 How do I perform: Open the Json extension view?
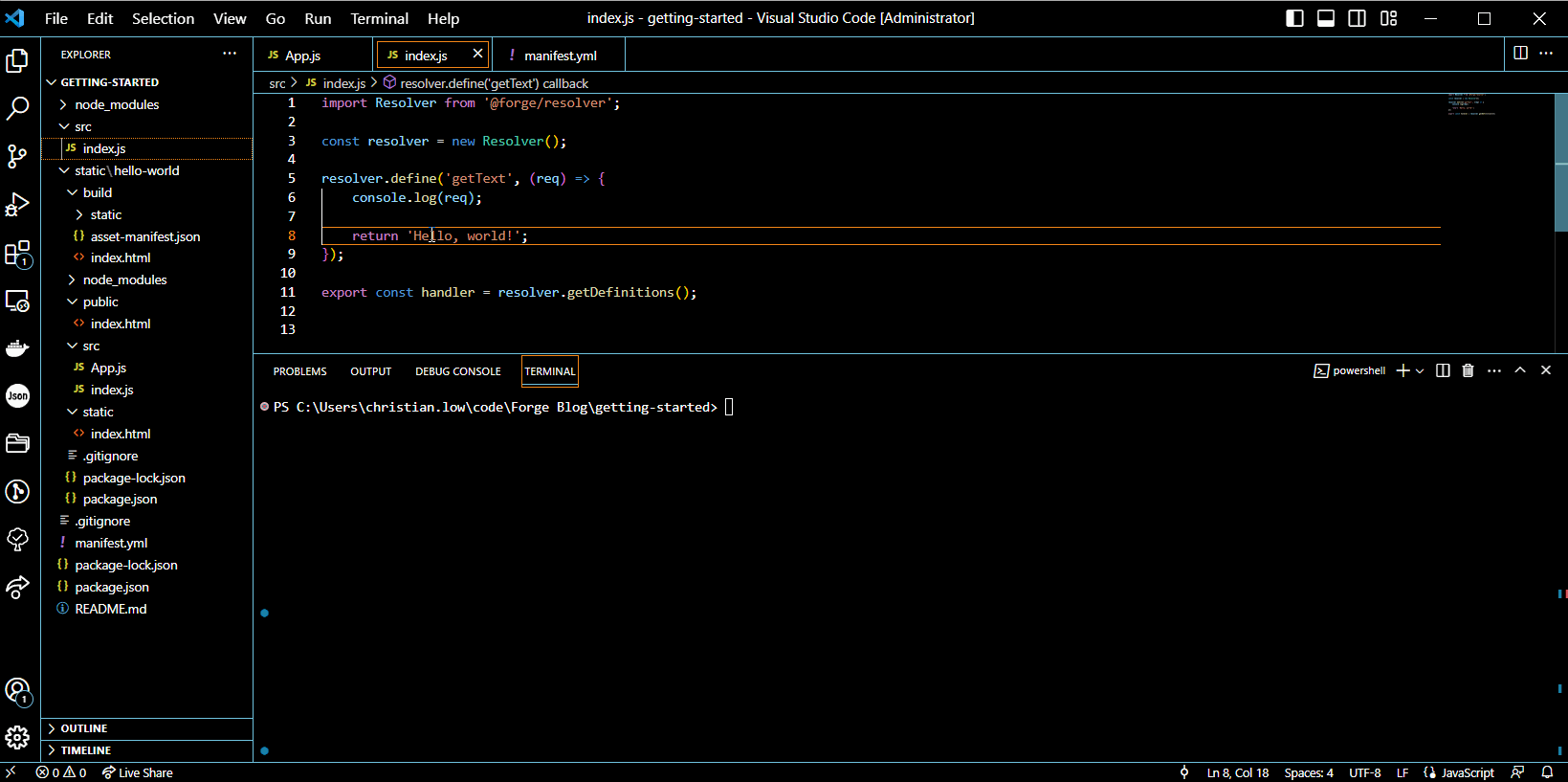(x=17, y=395)
